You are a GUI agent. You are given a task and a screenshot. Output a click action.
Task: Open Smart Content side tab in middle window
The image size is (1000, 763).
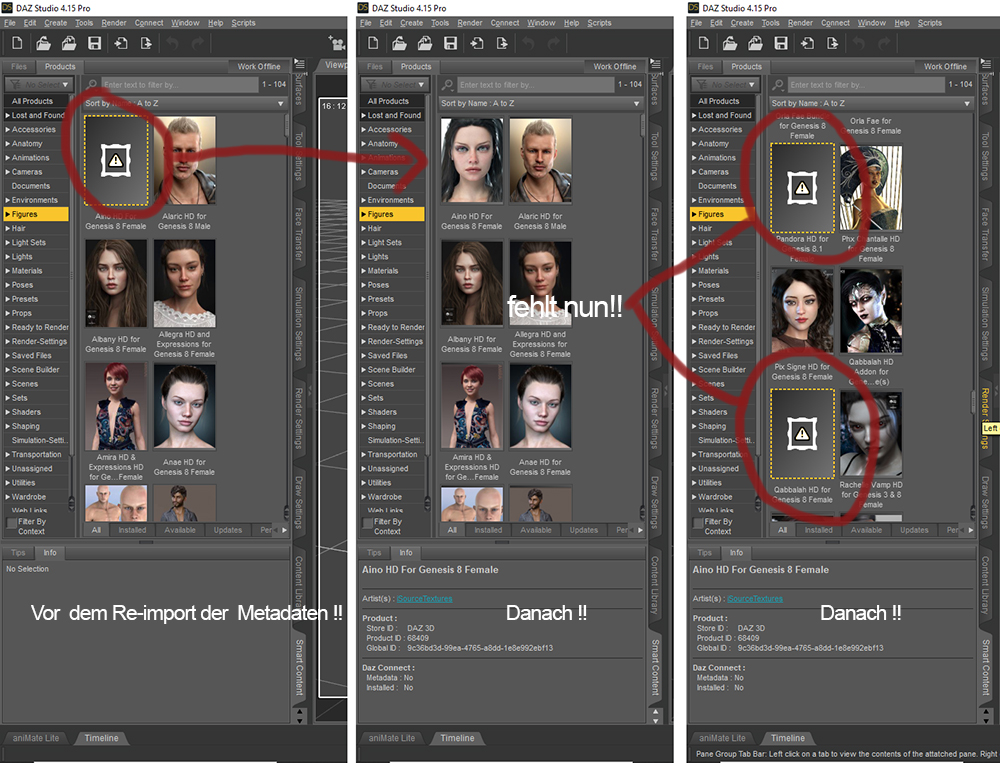[x=655, y=667]
